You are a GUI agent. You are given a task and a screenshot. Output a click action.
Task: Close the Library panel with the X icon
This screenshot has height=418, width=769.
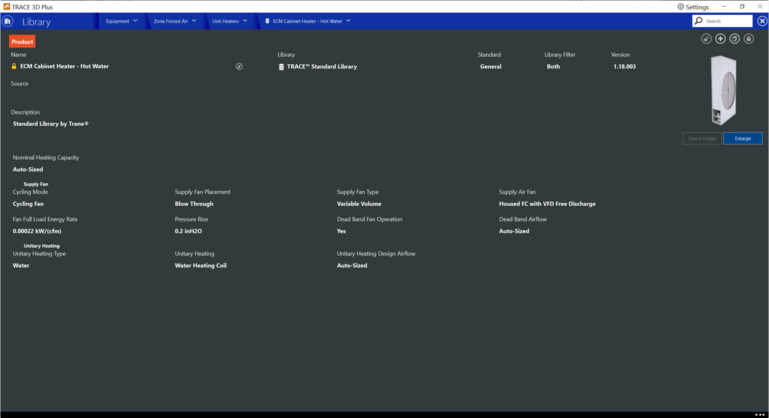click(762, 21)
